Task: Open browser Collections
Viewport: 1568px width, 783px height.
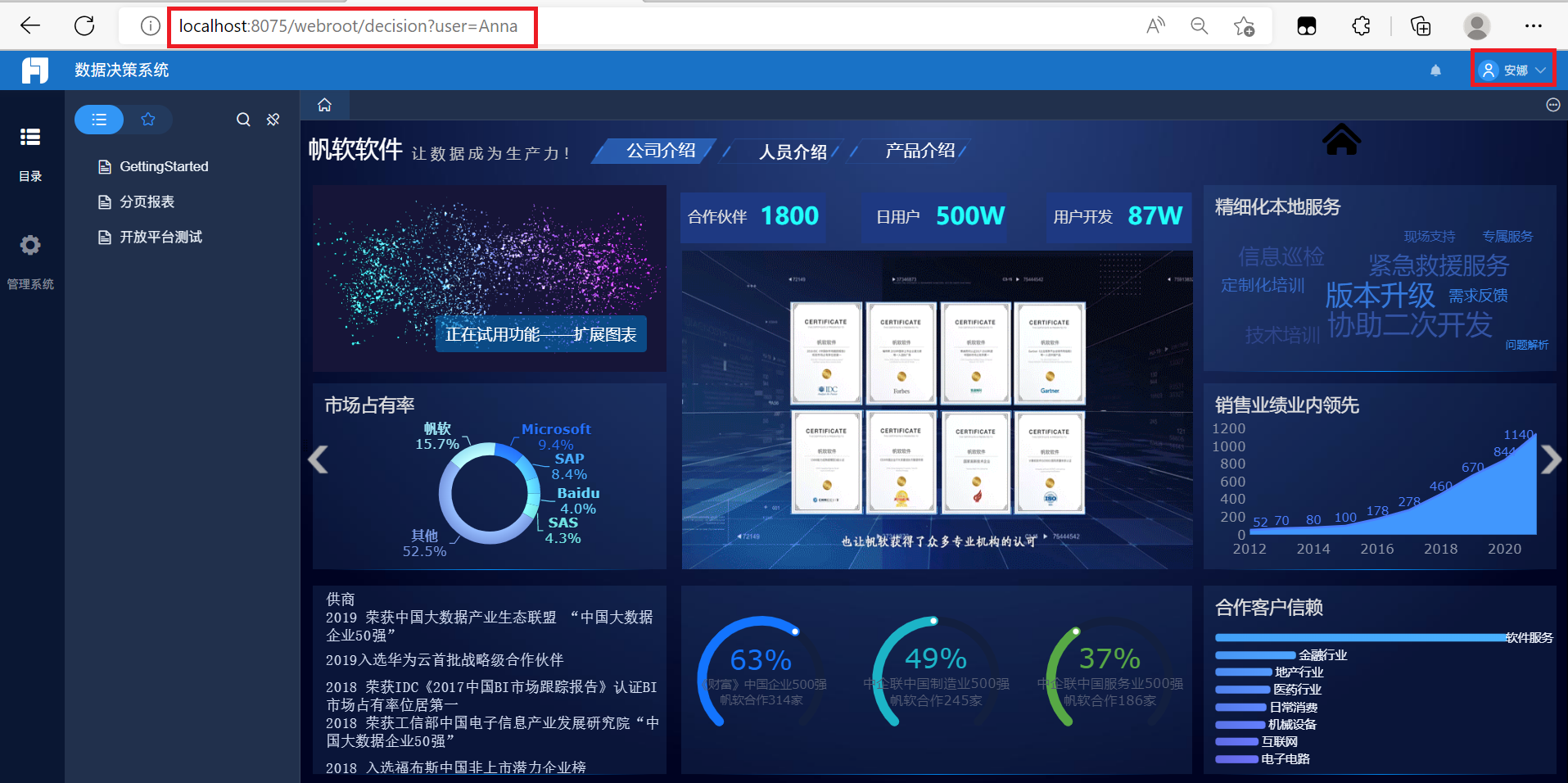Action: [1421, 26]
